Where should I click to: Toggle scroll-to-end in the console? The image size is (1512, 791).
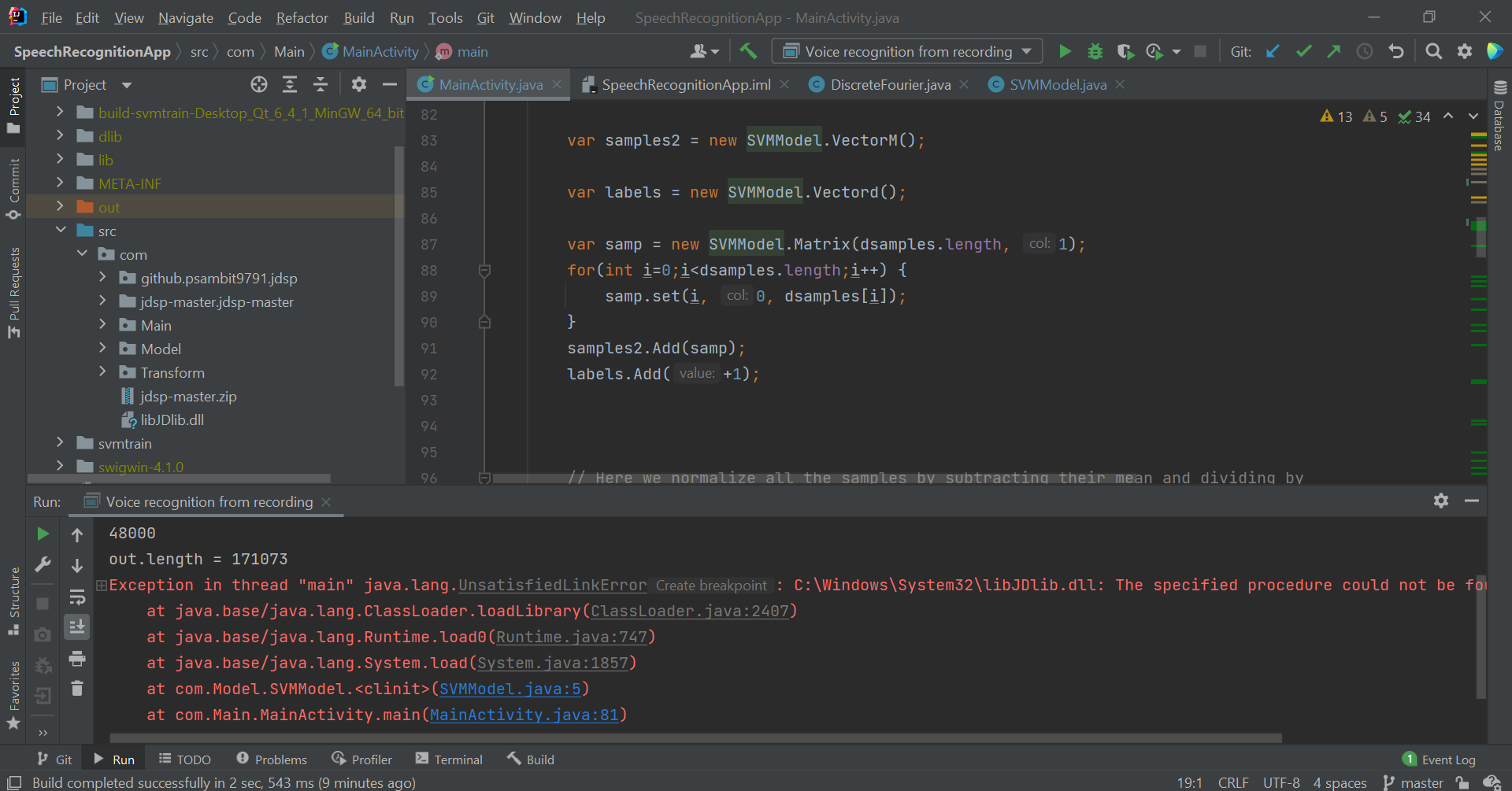tap(76, 627)
